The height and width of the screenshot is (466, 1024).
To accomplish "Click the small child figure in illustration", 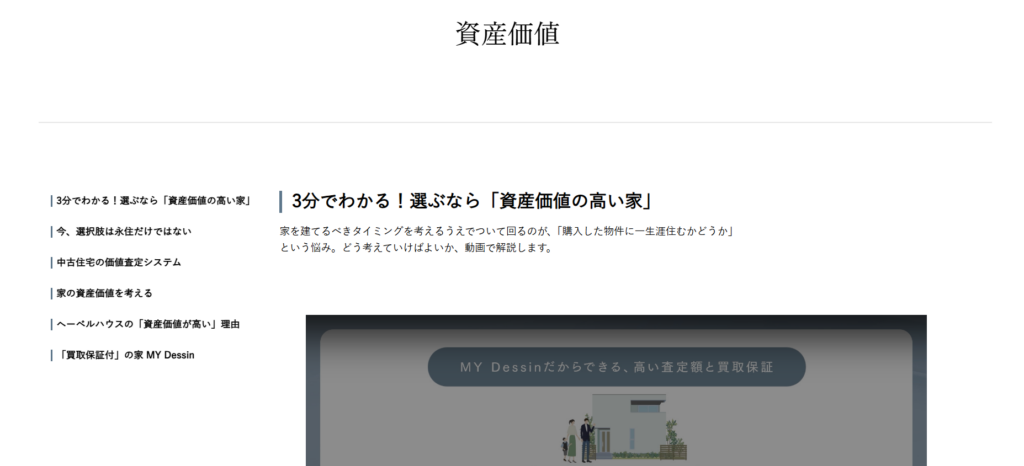I will 568,449.
